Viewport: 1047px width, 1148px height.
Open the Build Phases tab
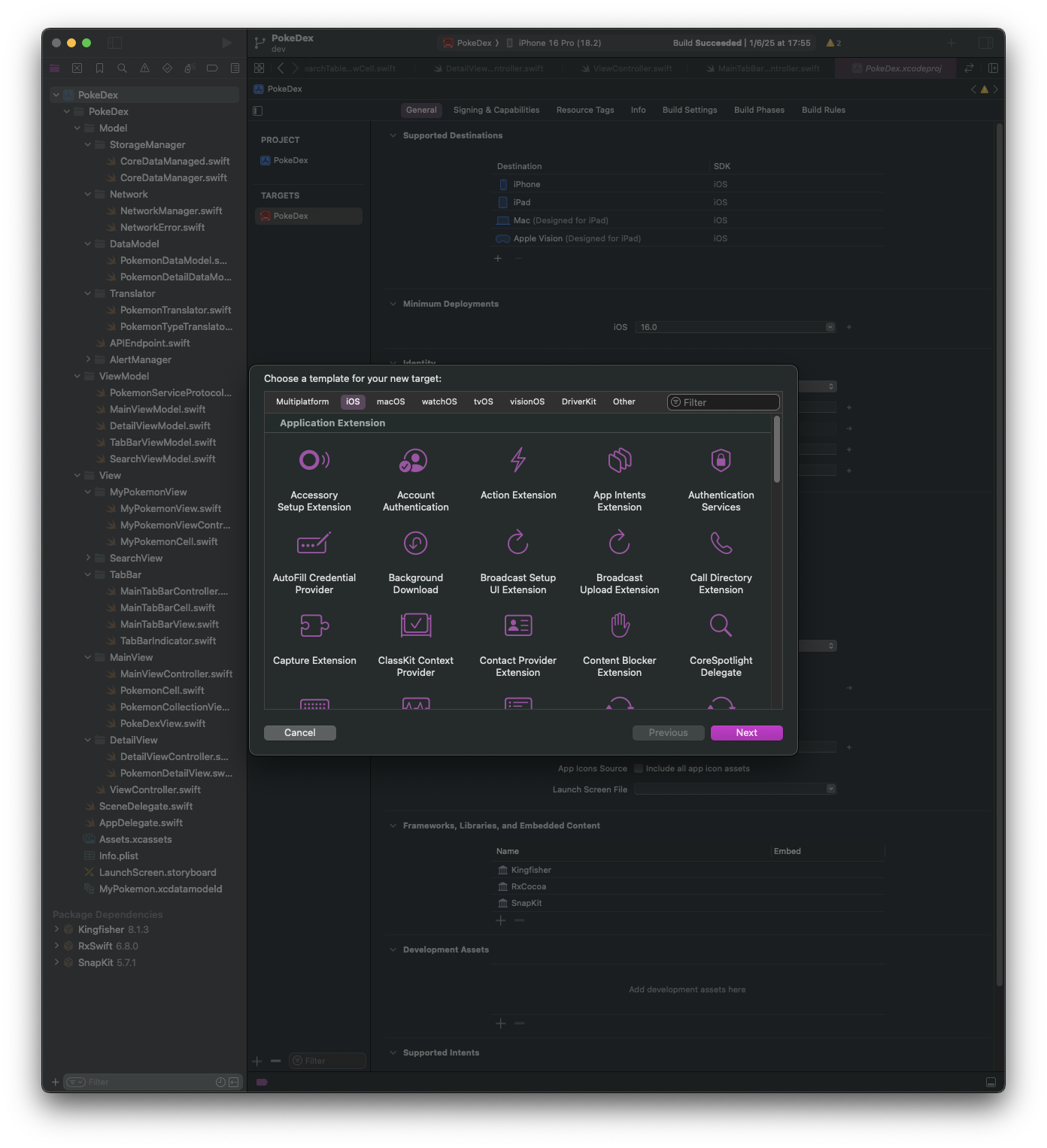coord(759,110)
